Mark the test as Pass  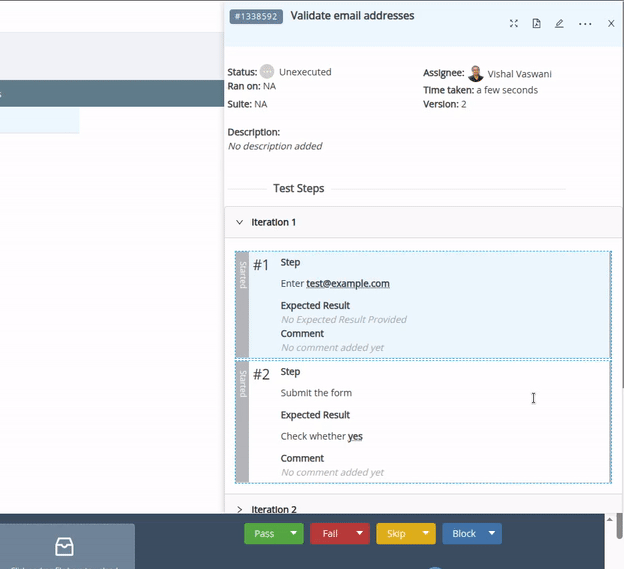(x=264, y=534)
